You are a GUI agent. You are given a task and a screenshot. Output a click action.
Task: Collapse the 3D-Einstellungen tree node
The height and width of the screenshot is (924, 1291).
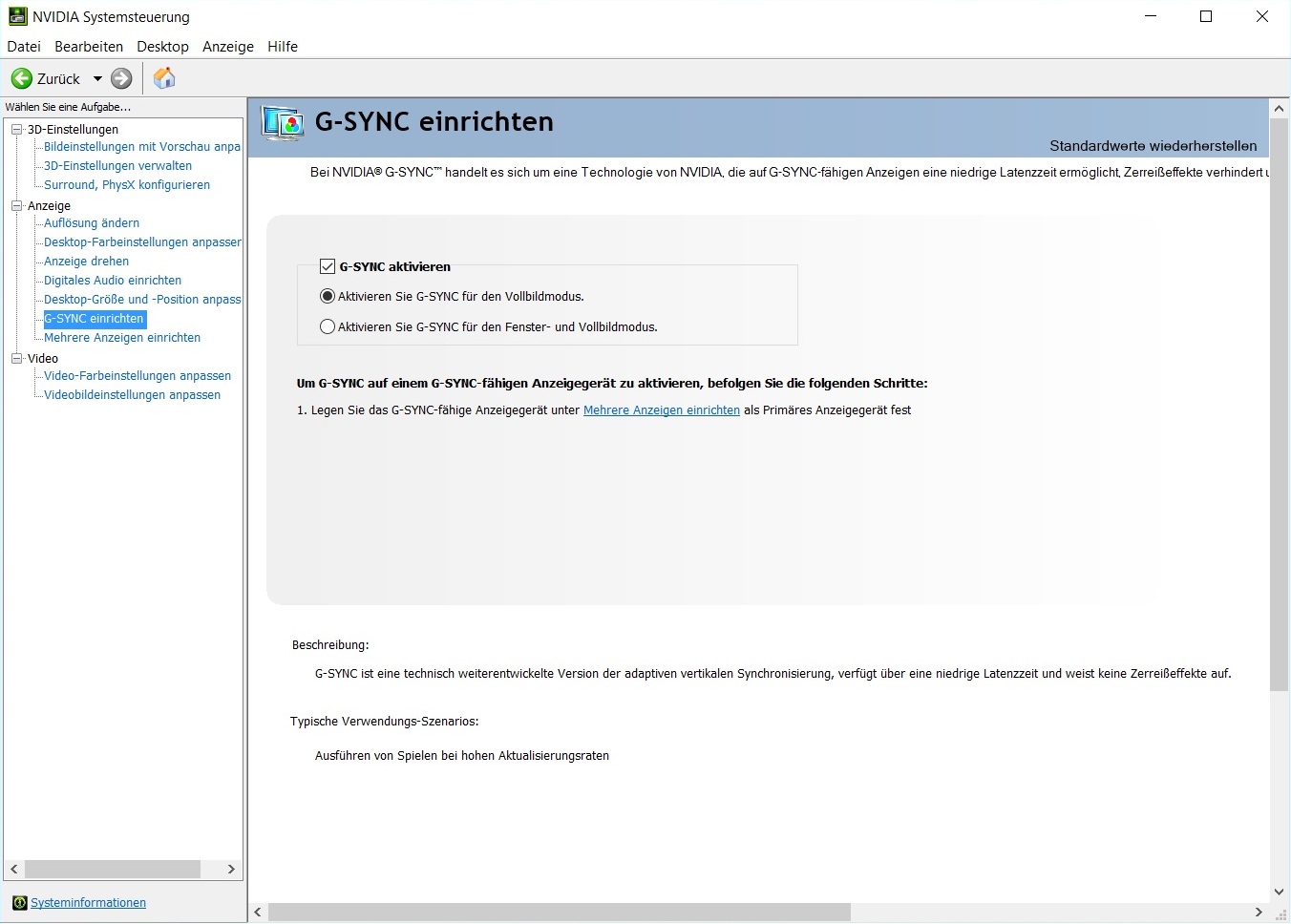point(16,129)
